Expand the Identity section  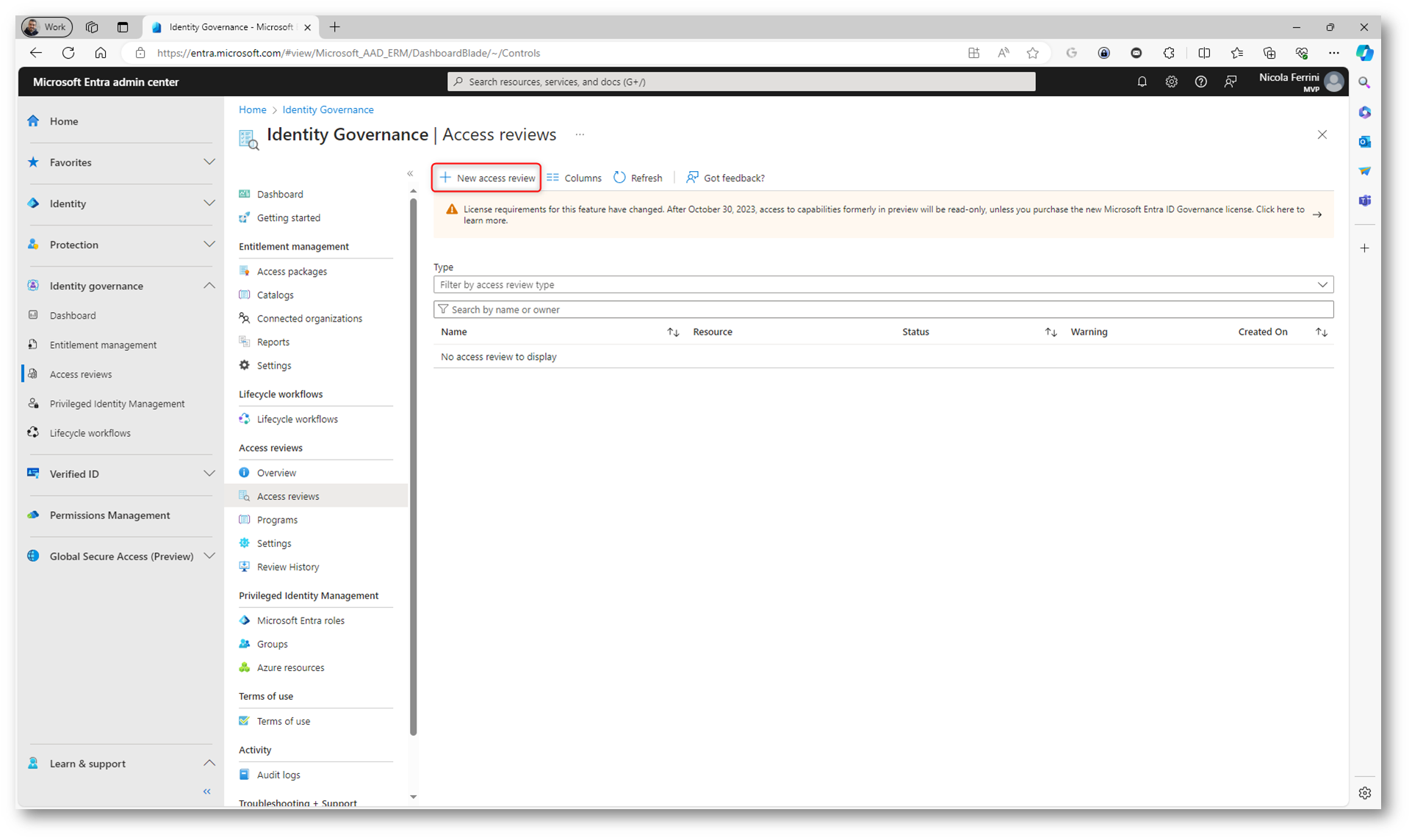coord(209,203)
